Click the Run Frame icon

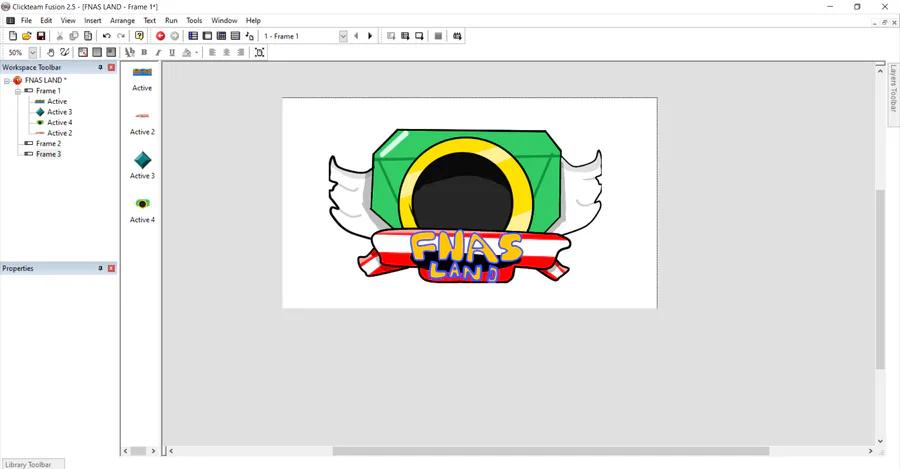[419, 36]
